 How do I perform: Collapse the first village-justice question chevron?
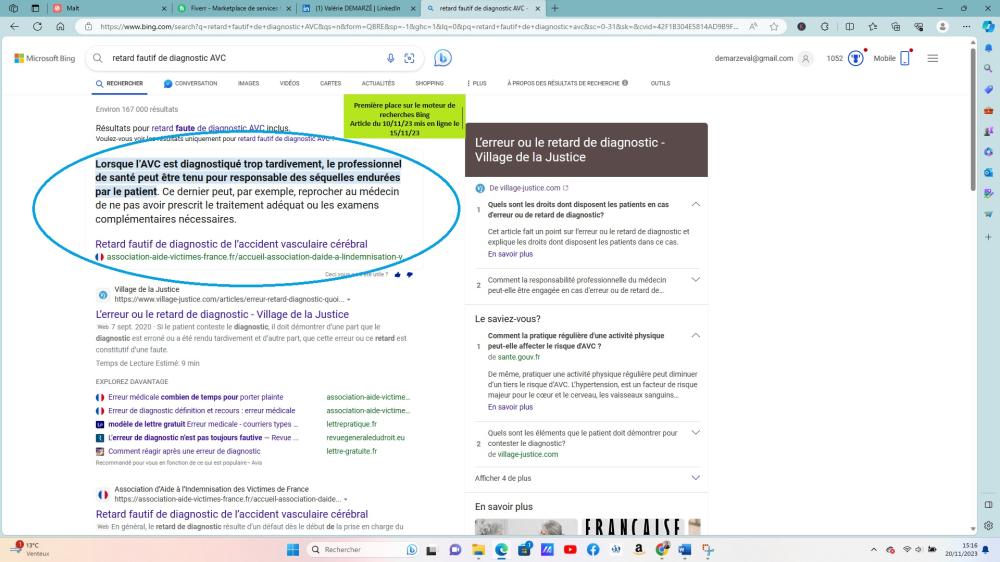click(696, 205)
